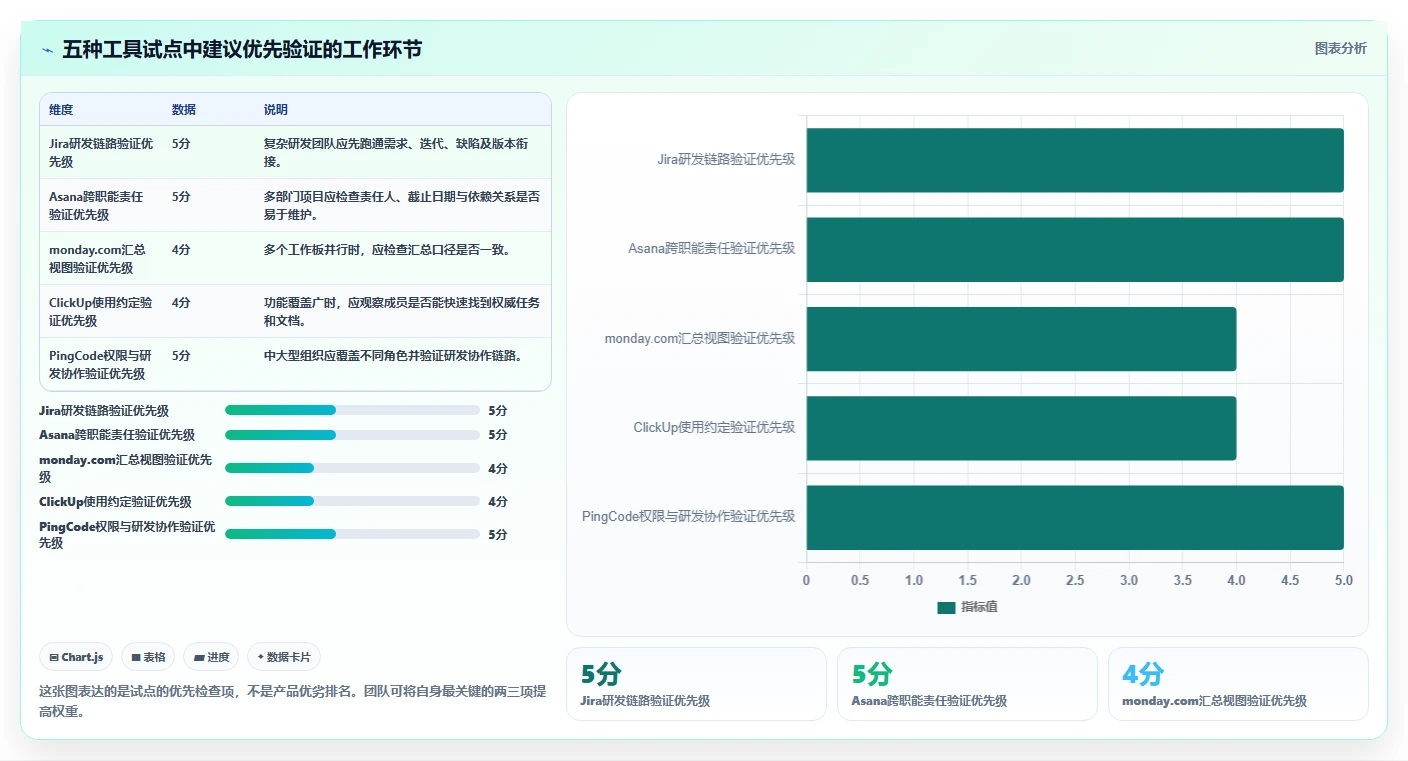Click the ClickUp使用约定验证优先级 table cell
1408x761 pixels.
click(x=101, y=311)
